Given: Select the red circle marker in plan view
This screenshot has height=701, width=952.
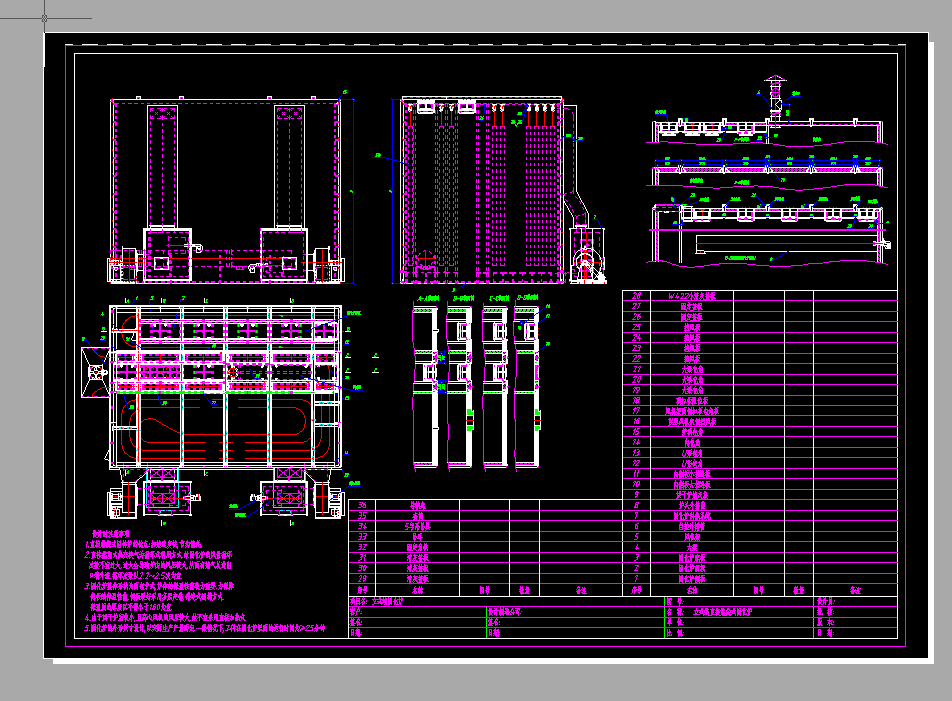Looking at the screenshot, I should point(233,371).
